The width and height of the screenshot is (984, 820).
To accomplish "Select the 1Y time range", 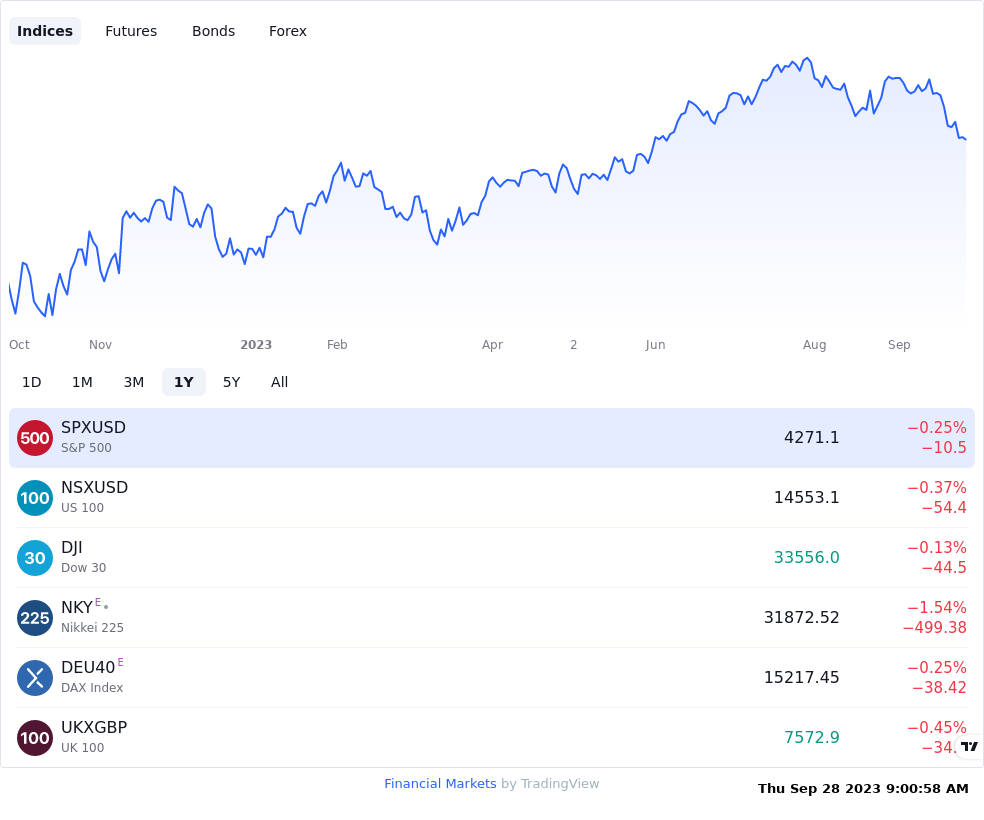I will (184, 382).
